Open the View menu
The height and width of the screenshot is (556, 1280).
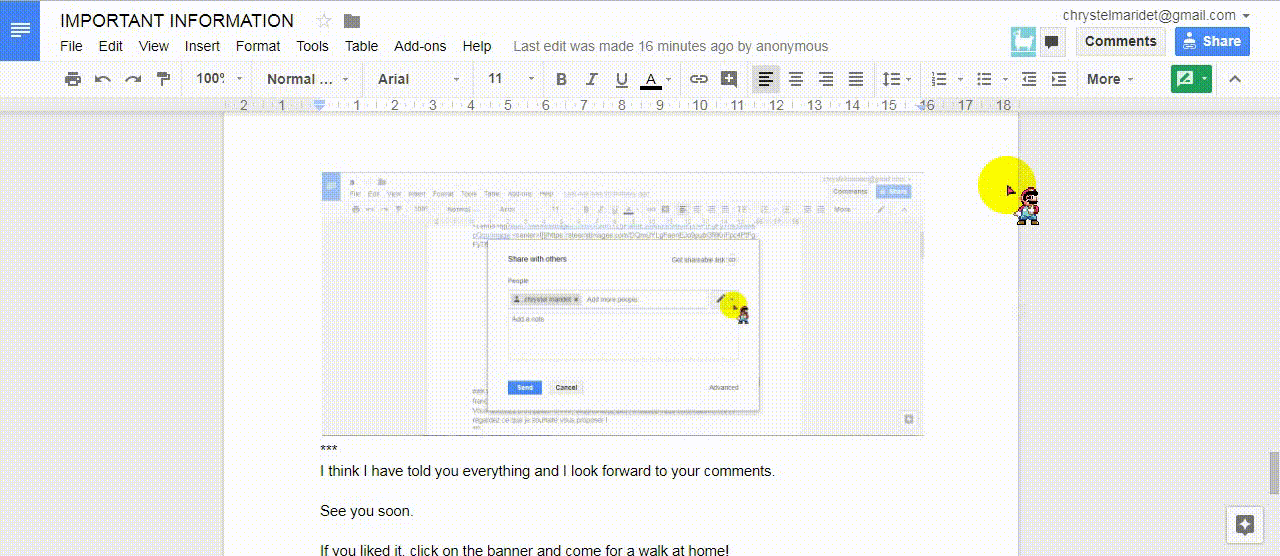(x=154, y=46)
